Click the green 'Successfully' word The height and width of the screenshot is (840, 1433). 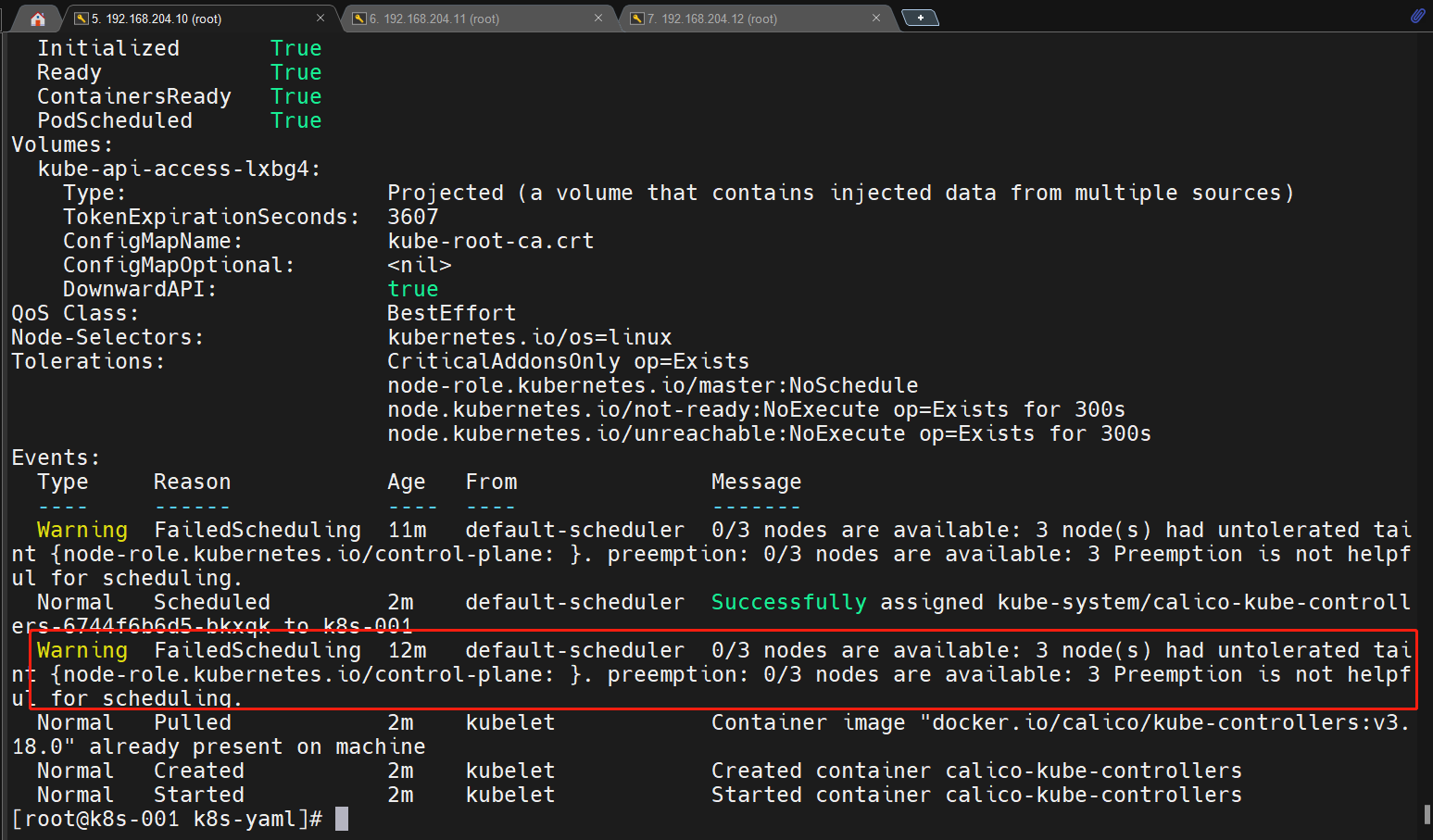point(789,602)
